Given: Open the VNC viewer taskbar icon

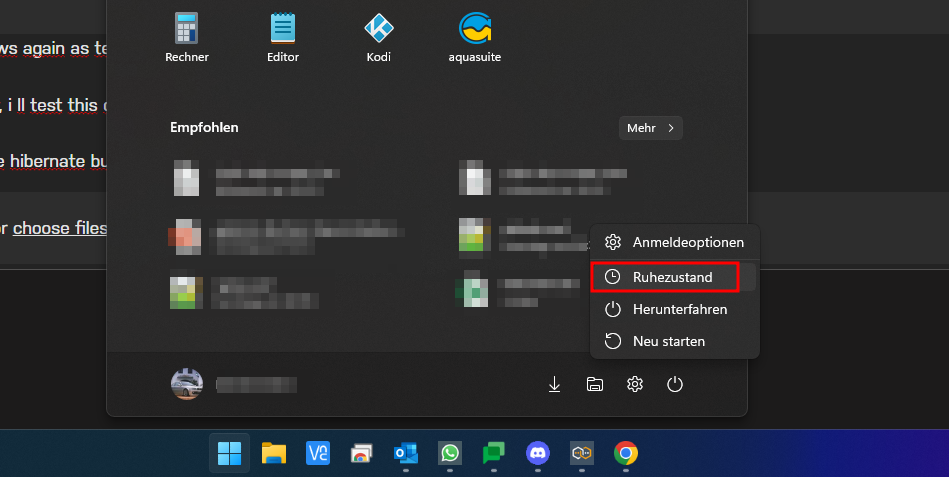Looking at the screenshot, I should [318, 453].
